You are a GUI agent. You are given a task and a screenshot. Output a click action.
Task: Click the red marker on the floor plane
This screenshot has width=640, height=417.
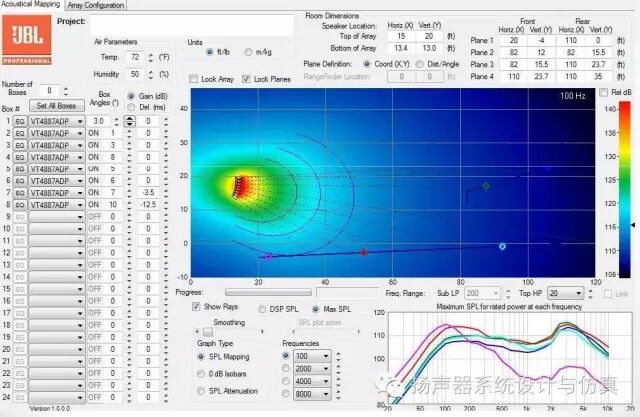click(x=363, y=252)
